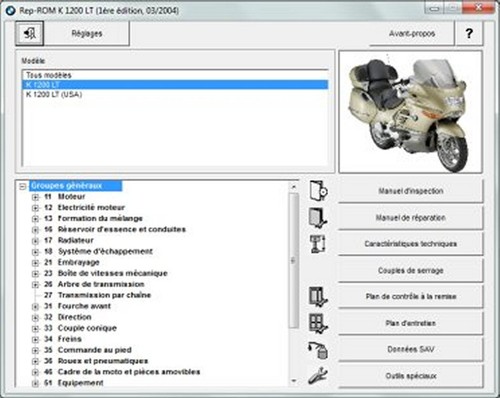This screenshot has width=500, height=398.
Task: Select K 1200 LT model entry
Action: pyautogui.click(x=175, y=85)
